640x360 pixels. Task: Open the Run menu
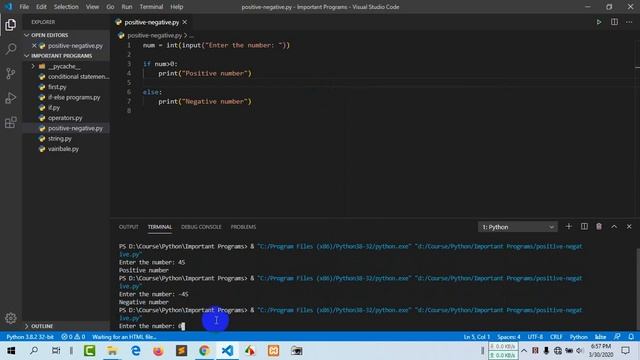(127, 7)
